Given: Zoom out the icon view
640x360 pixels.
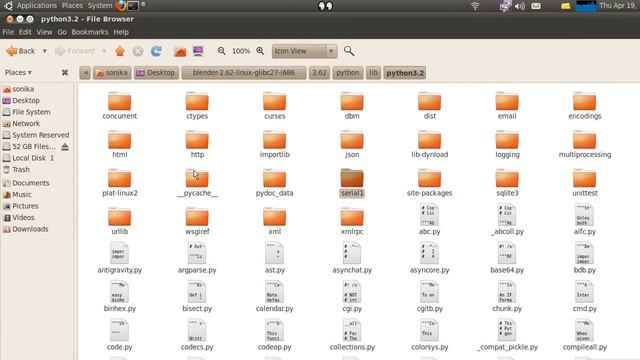Looking at the screenshot, I should point(221,51).
